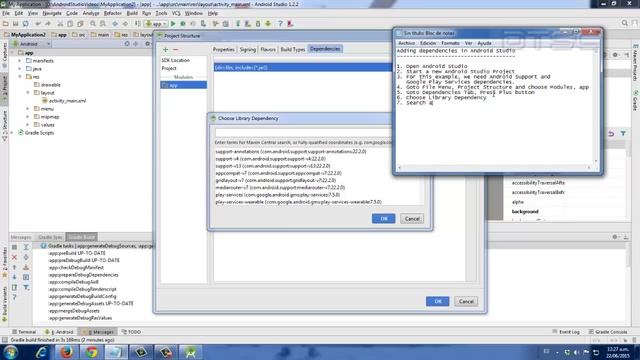Image resolution: width=640 pixels, height=360 pixels.
Task: Click the Cut scissors toolbar icon
Action: [x=60, y=24]
